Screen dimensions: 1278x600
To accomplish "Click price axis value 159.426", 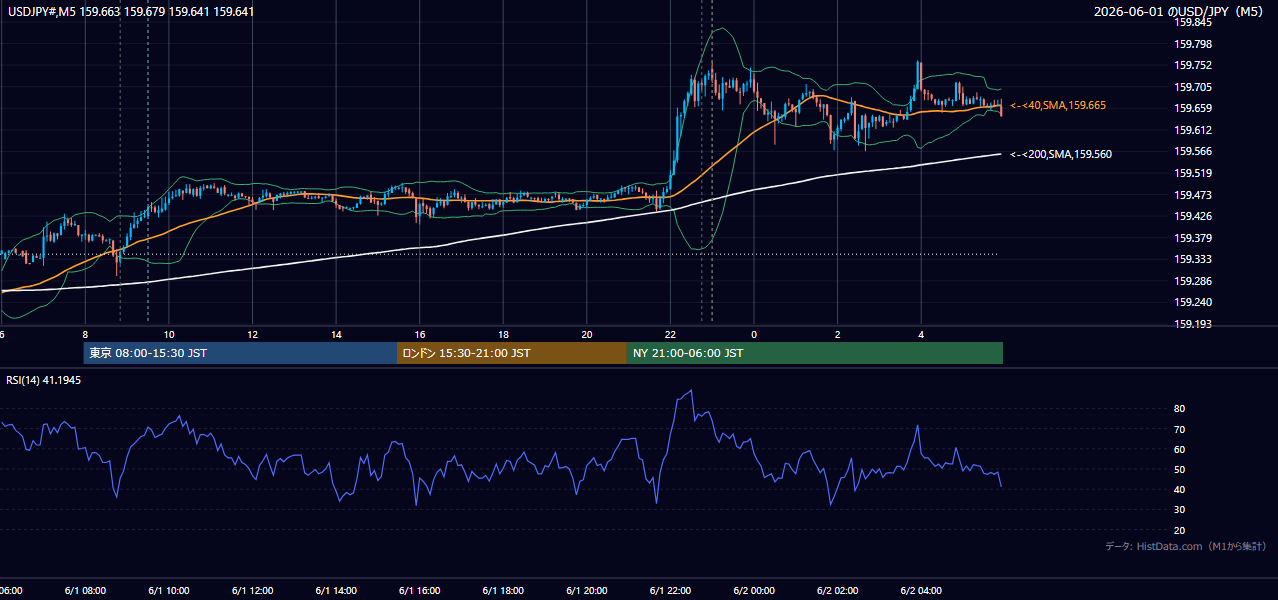I will coord(1194,216).
